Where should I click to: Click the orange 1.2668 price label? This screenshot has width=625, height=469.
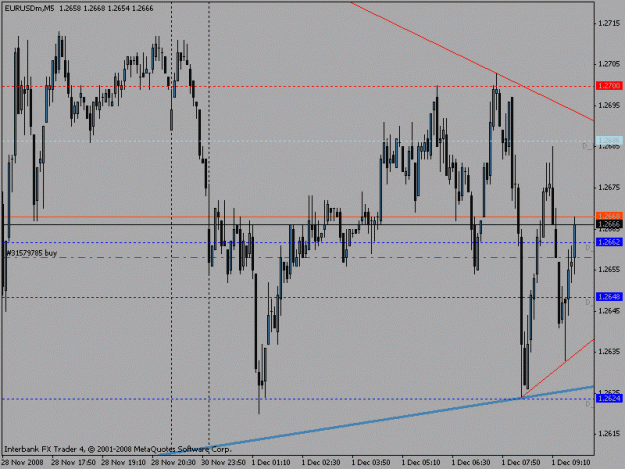[609, 216]
